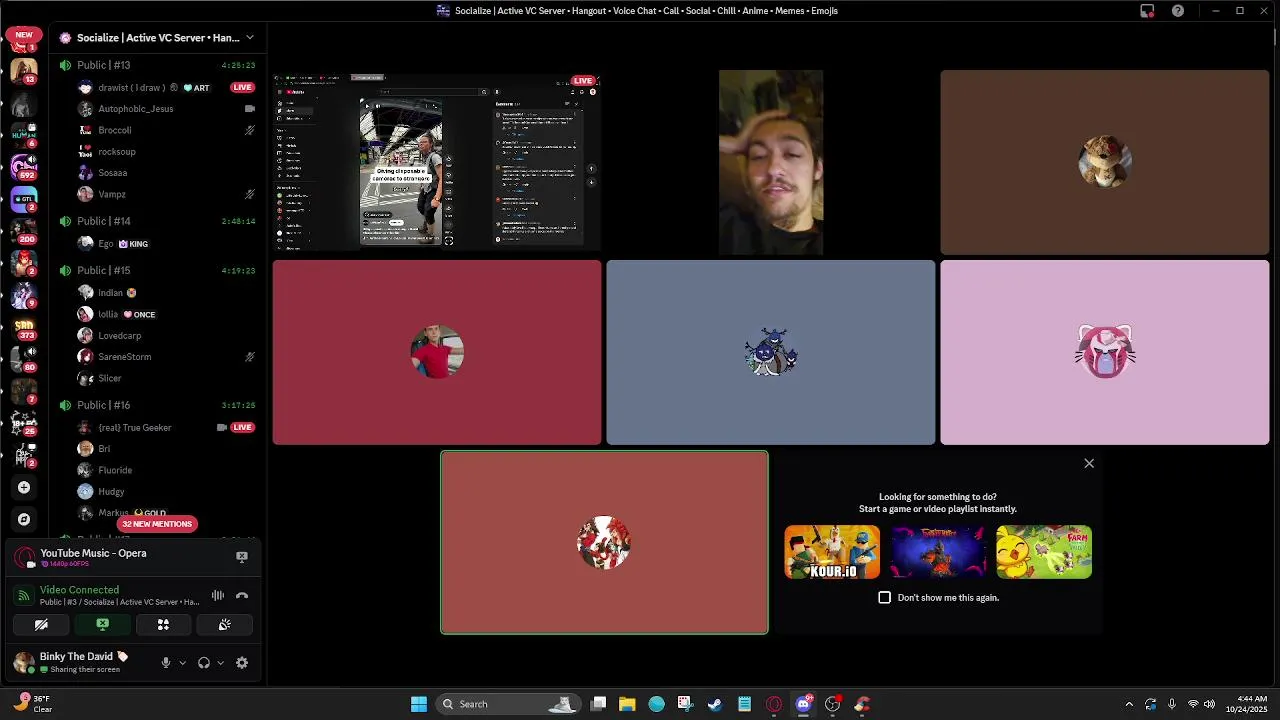The width and height of the screenshot is (1280, 720).
Task: Open the inbox icon in title bar
Action: 1147,11
